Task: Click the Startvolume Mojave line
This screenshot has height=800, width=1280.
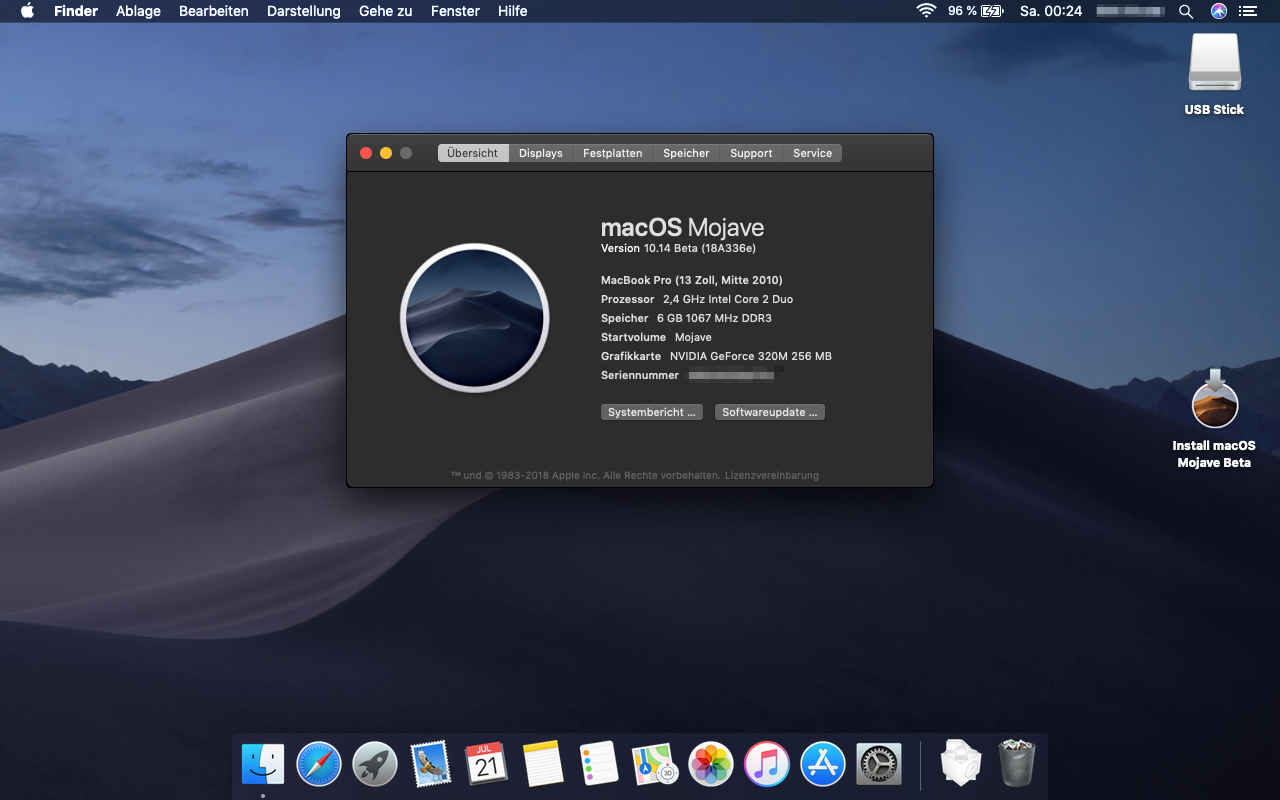Action: (656, 337)
